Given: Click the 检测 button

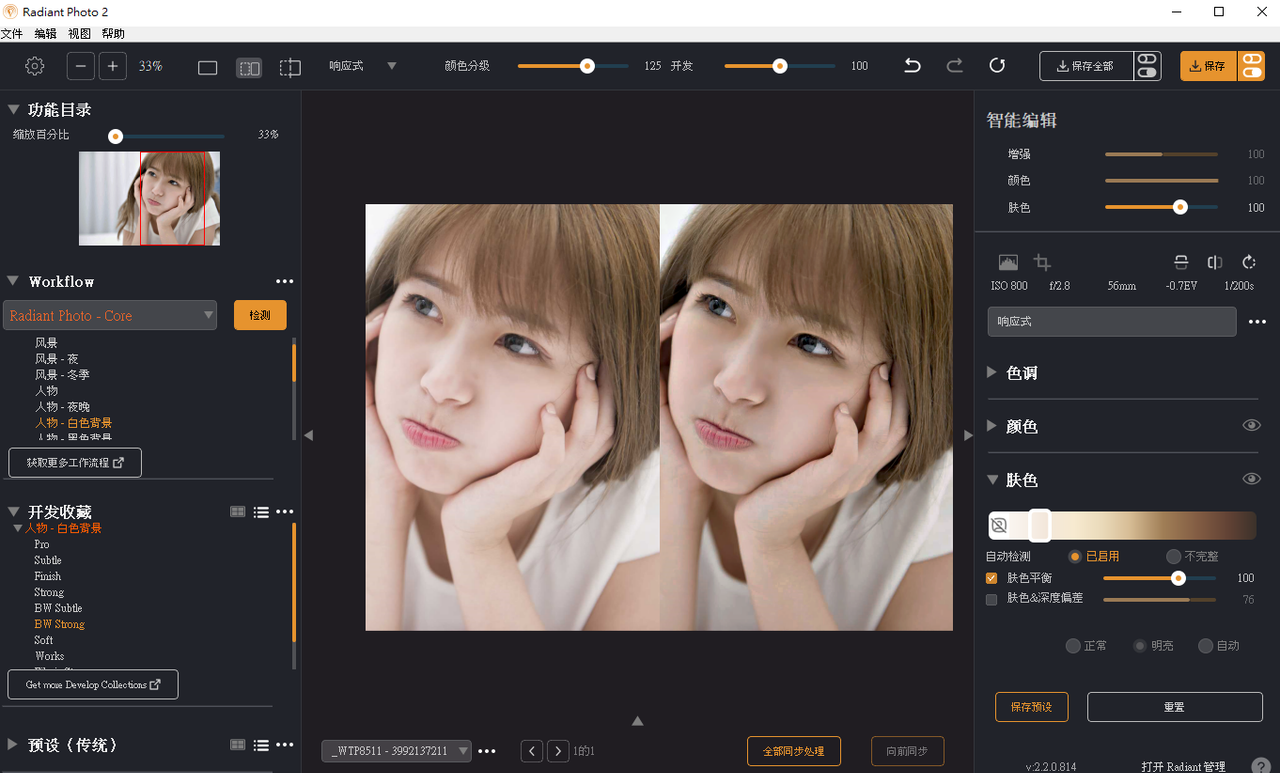Looking at the screenshot, I should (260, 315).
